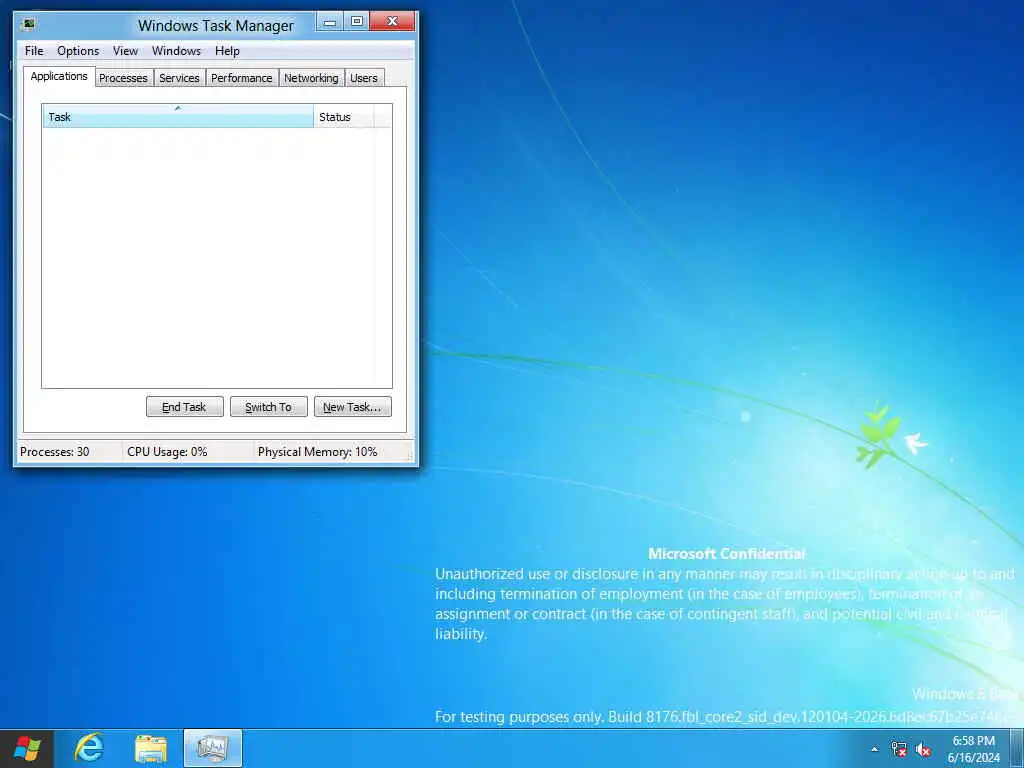Click the New Task... button
Image resolution: width=1024 pixels, height=768 pixels.
(x=353, y=407)
